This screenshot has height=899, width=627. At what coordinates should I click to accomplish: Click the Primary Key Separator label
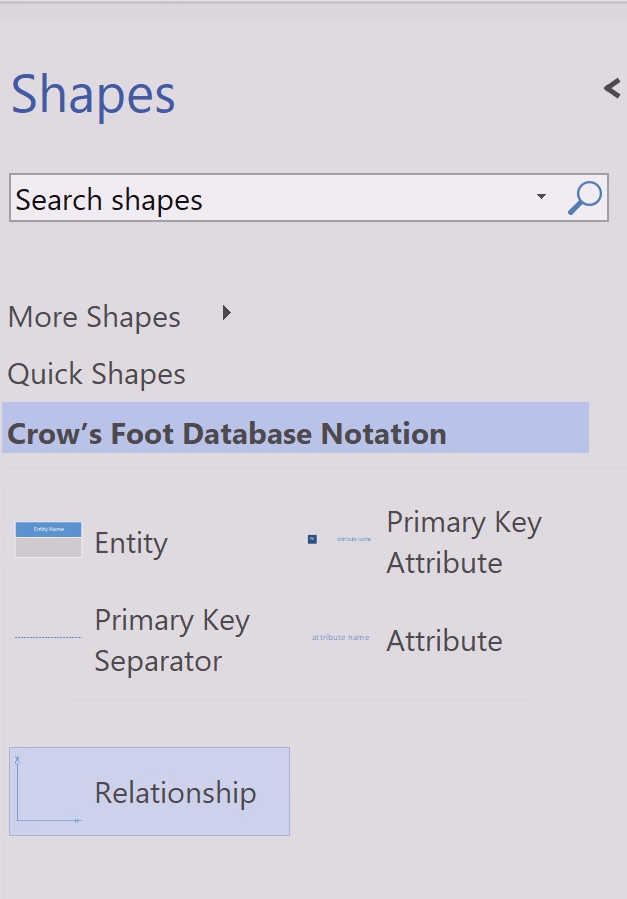[x=172, y=640]
